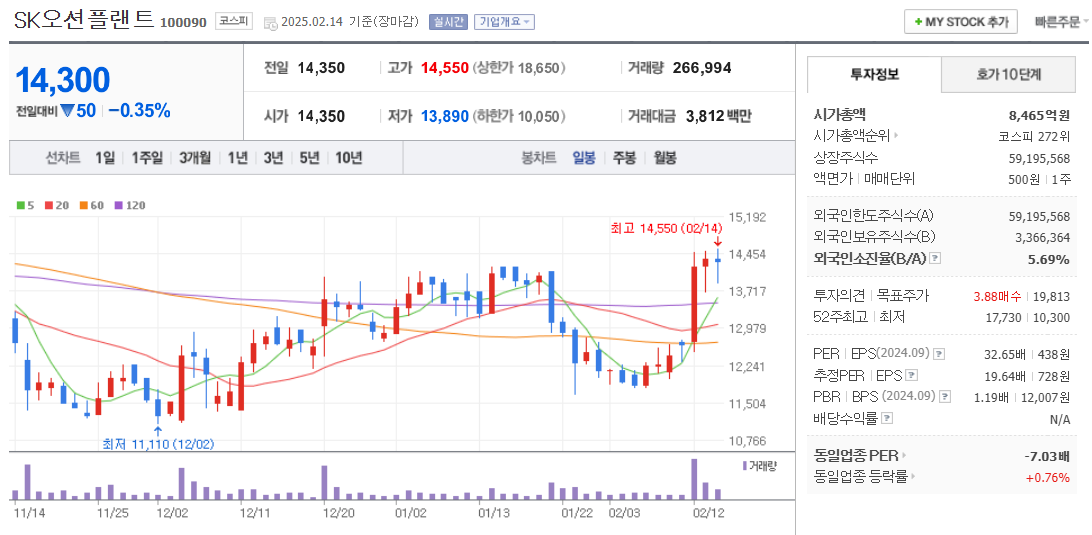Click the SK오션플랜트 stock name heading

[x=84, y=20]
